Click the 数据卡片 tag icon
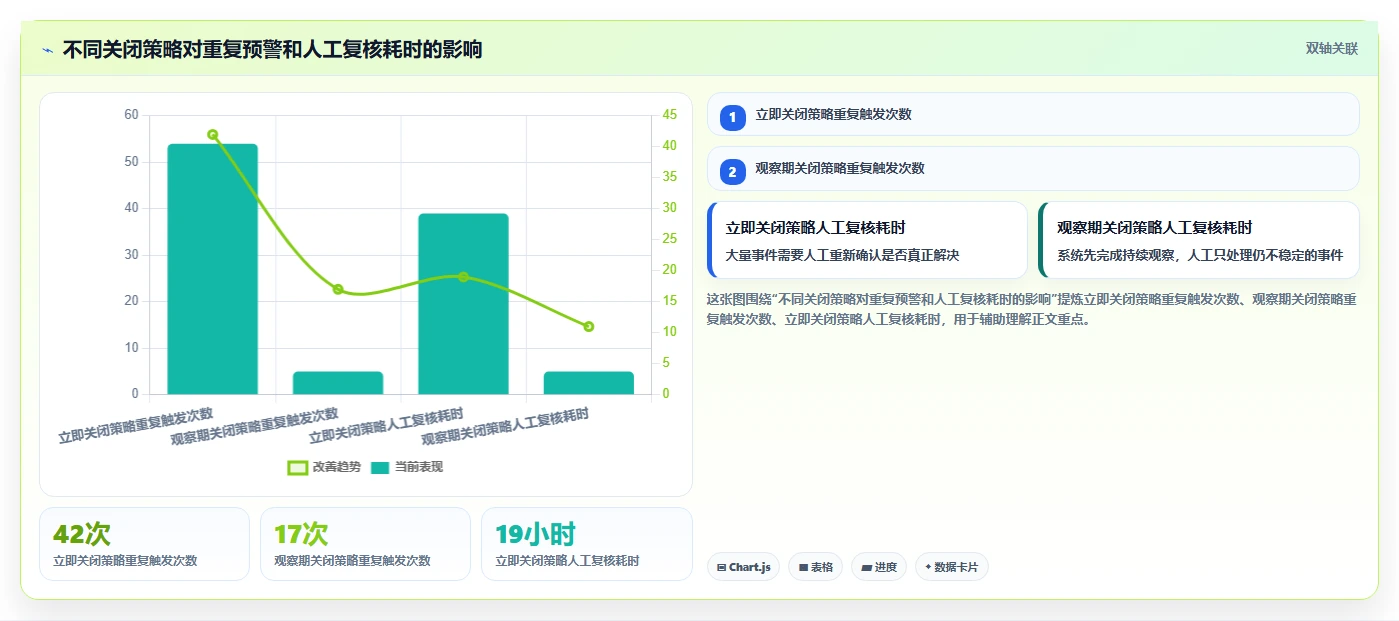 [x=928, y=567]
